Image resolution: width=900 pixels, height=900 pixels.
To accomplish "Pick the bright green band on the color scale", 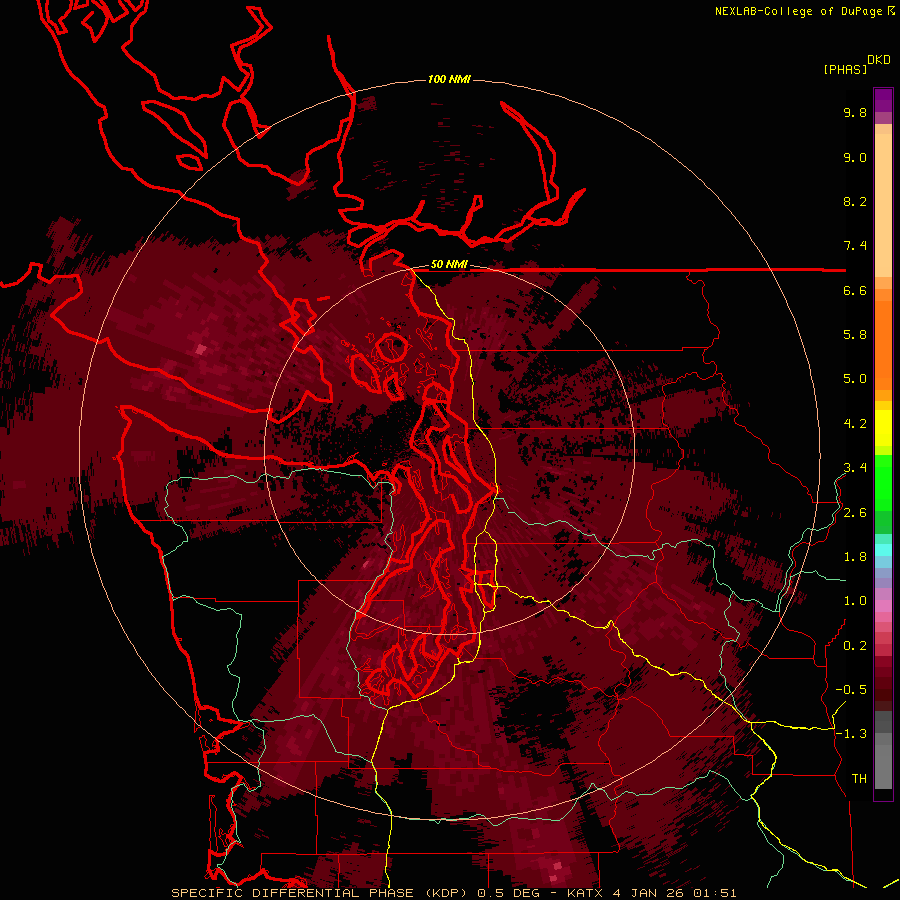I will coord(883,482).
